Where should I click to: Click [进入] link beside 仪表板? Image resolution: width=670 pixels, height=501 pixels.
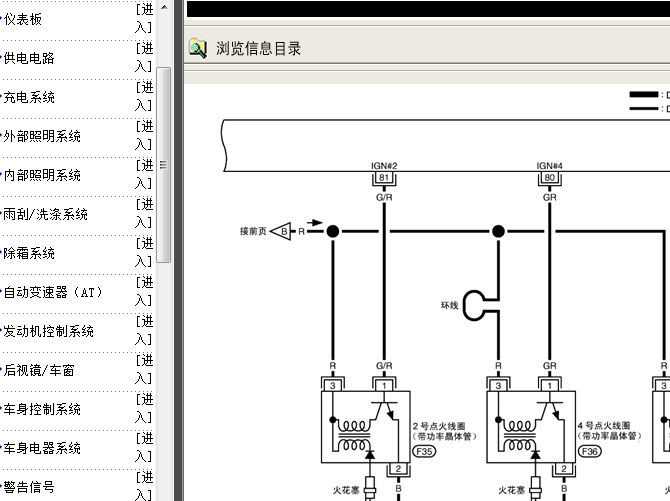(x=144, y=18)
